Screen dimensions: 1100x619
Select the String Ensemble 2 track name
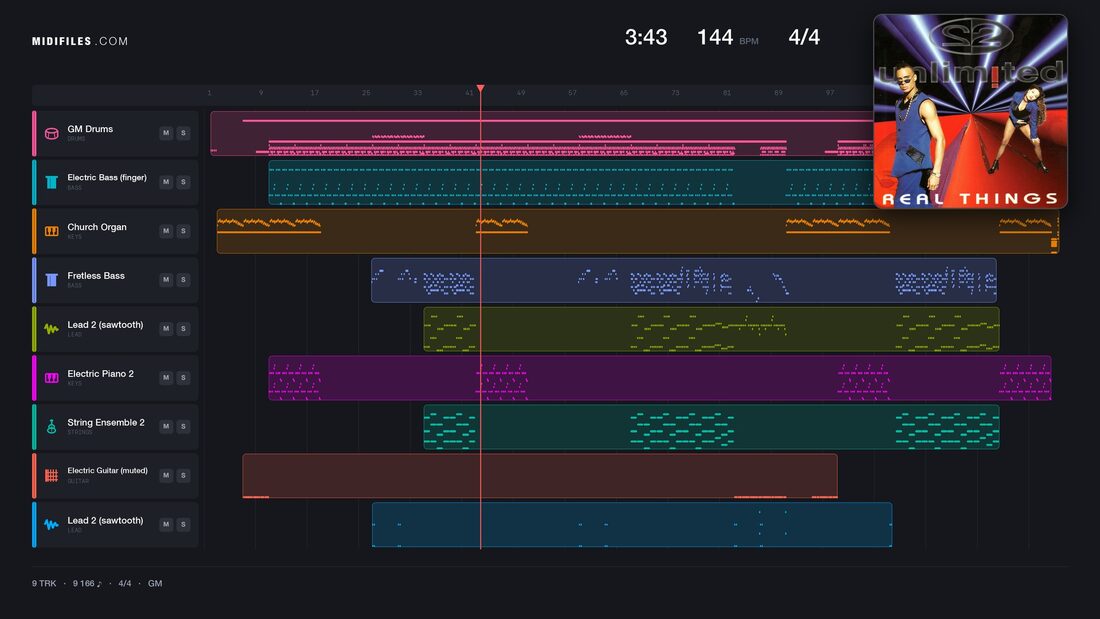tap(106, 422)
